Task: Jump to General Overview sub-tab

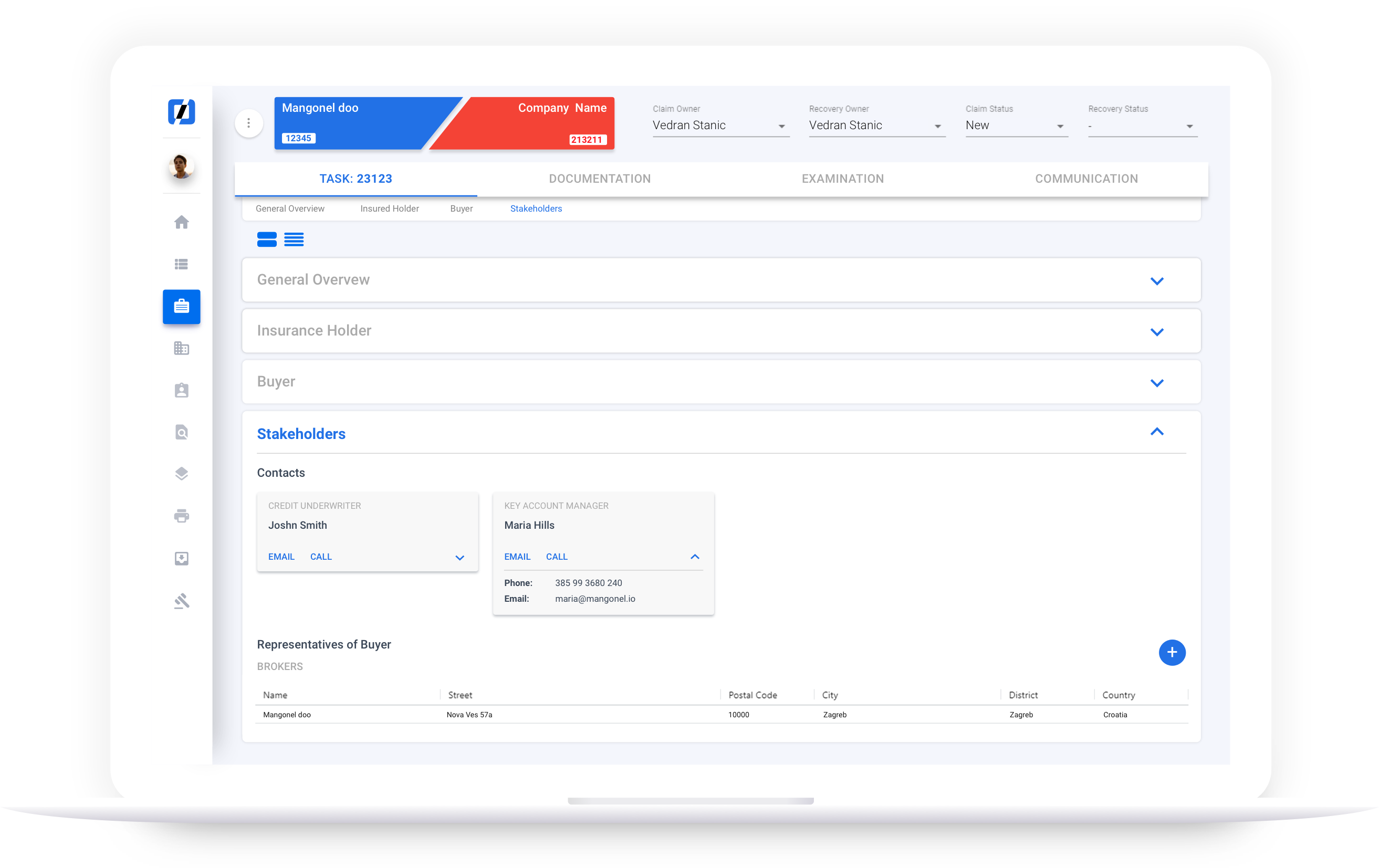Action: click(x=290, y=208)
